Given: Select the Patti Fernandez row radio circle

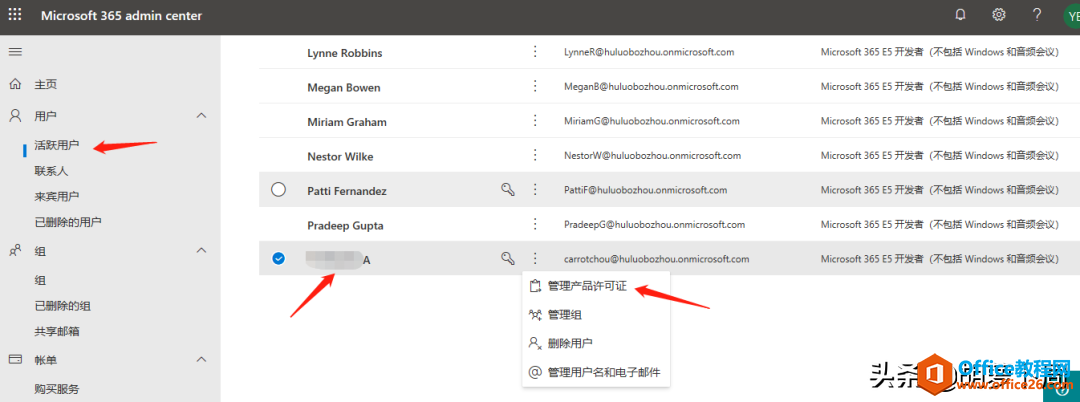Looking at the screenshot, I should tap(278, 189).
